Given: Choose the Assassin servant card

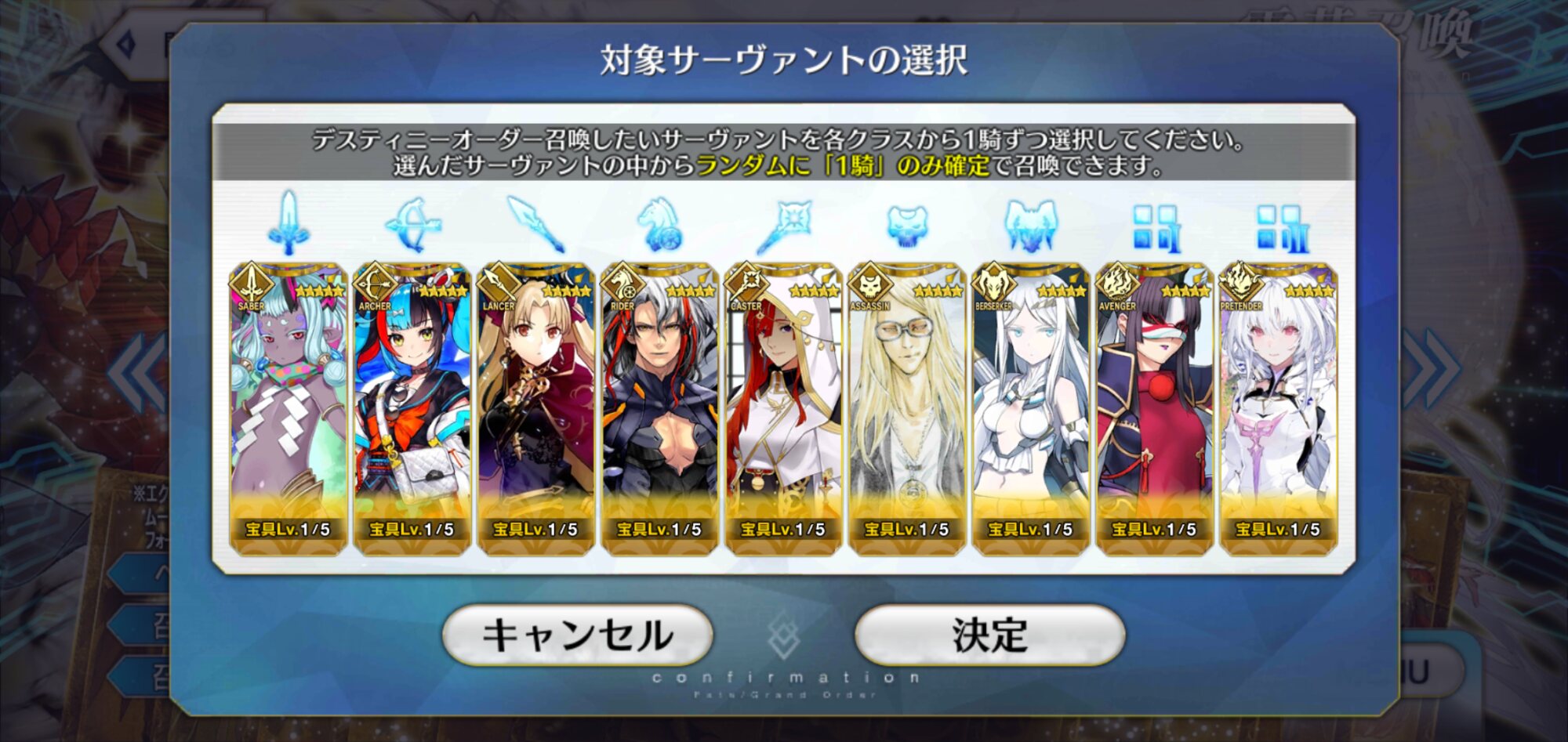Looking at the screenshot, I should tap(907, 409).
